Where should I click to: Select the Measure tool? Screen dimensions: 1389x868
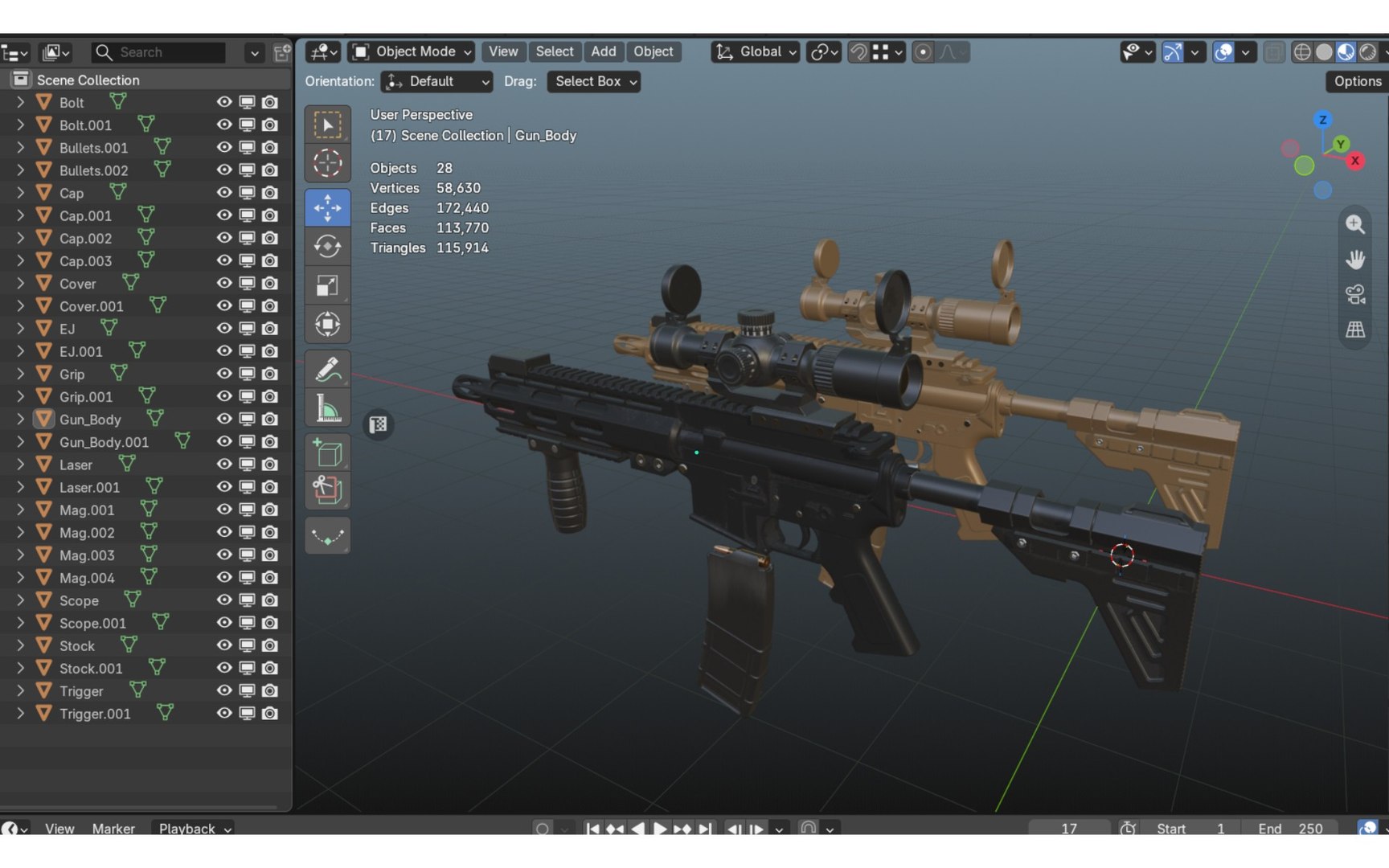tap(327, 408)
